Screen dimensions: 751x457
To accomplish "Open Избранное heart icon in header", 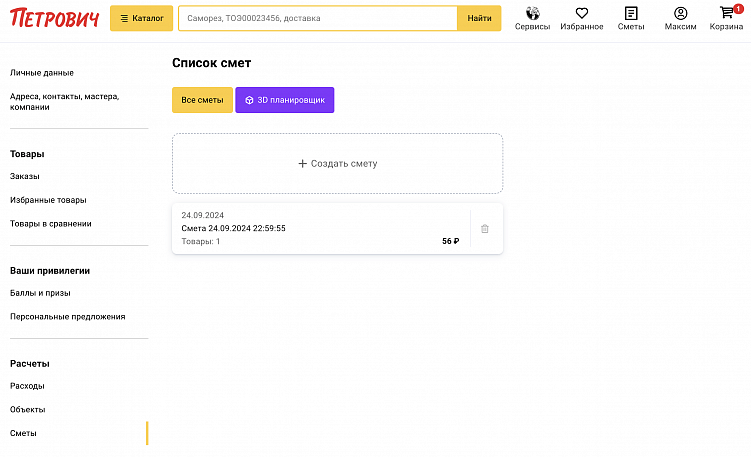I will click(581, 14).
